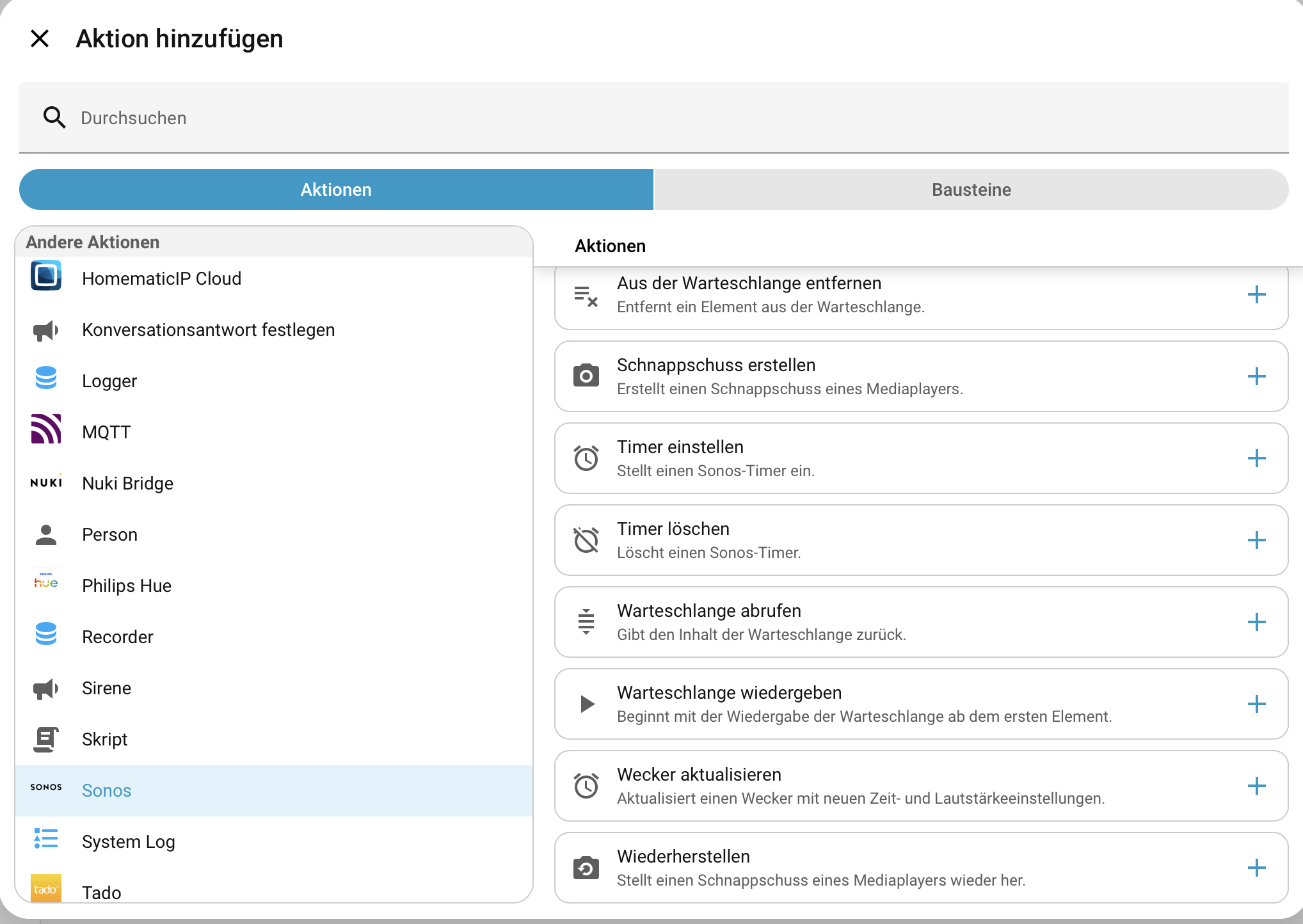Select the Aktionen tab
The image size is (1303, 924).
336,189
